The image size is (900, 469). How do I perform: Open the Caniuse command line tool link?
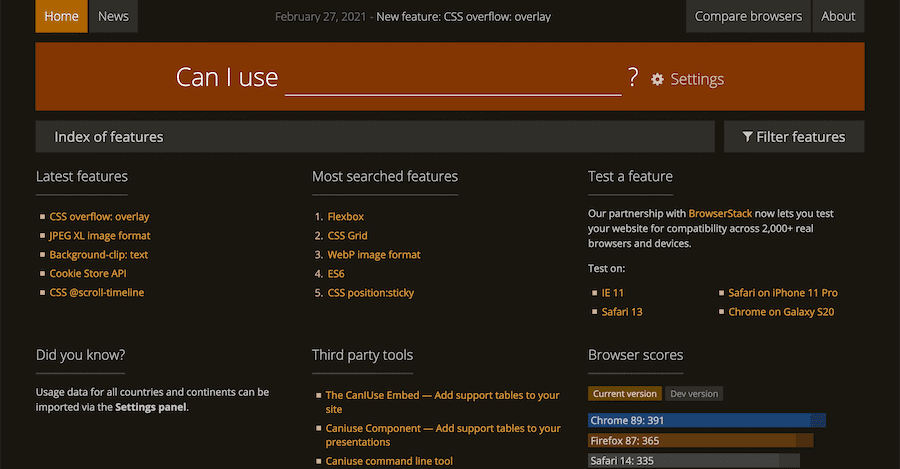pyautogui.click(x=389, y=461)
